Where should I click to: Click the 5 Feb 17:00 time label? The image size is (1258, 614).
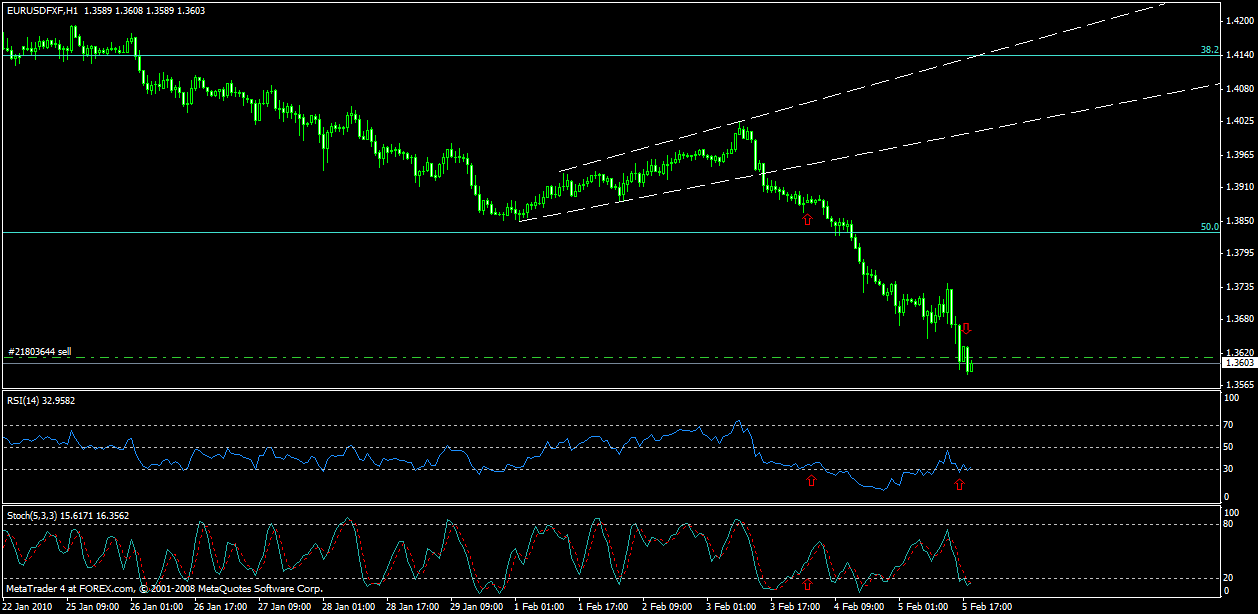point(985,606)
